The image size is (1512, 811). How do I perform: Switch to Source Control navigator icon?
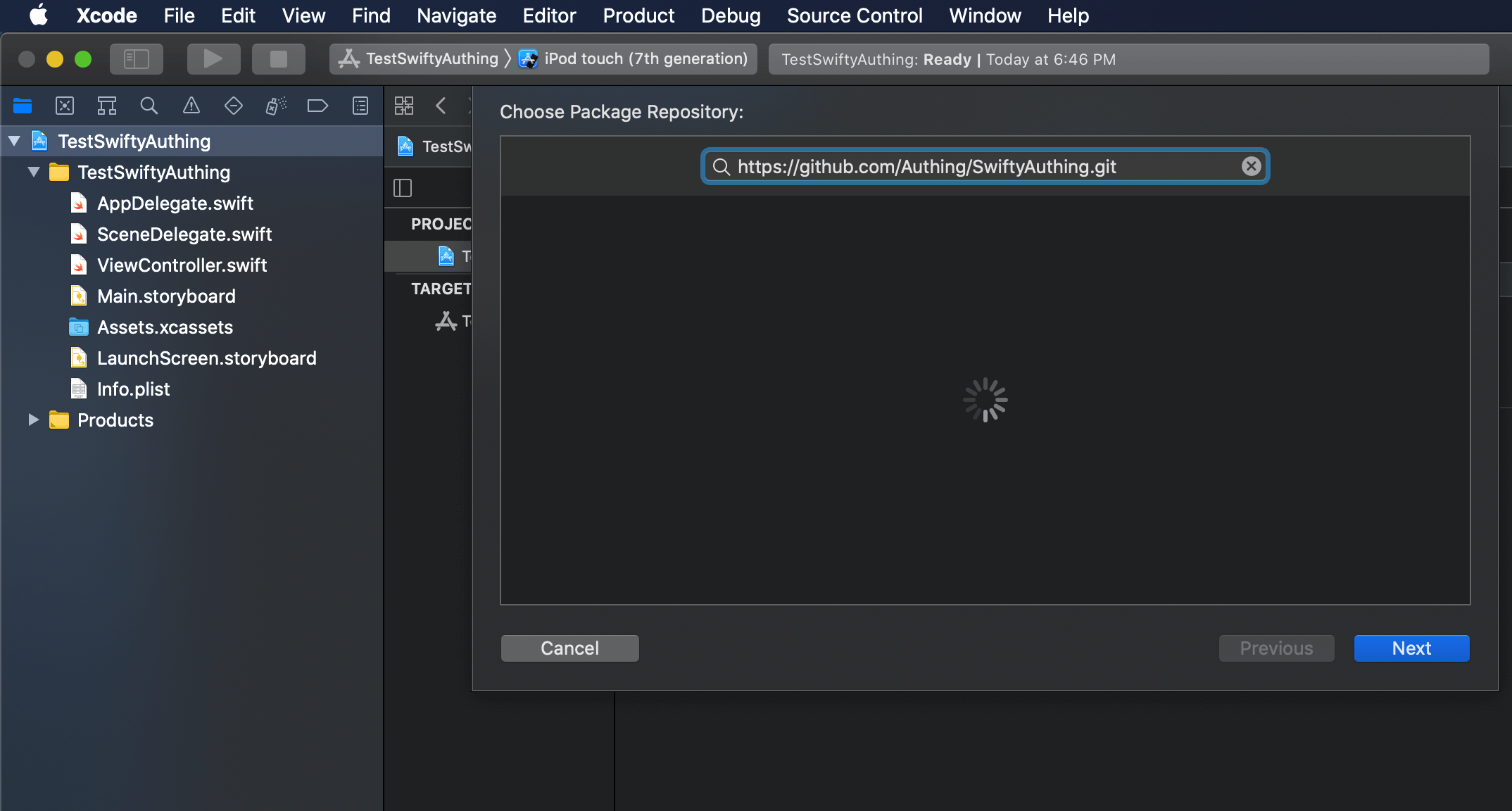tap(65, 106)
